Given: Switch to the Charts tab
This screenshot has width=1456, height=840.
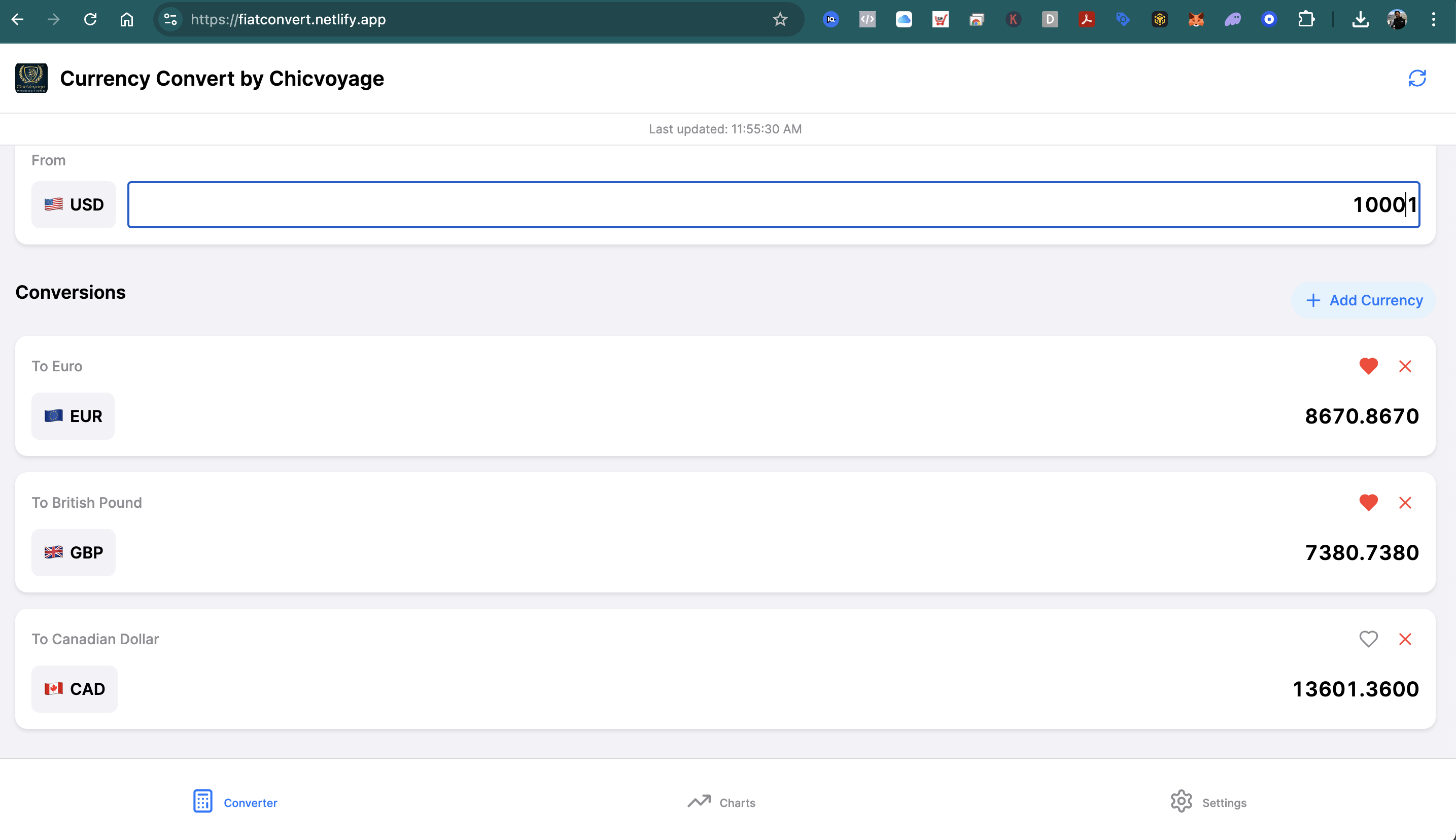Looking at the screenshot, I should tap(721, 802).
